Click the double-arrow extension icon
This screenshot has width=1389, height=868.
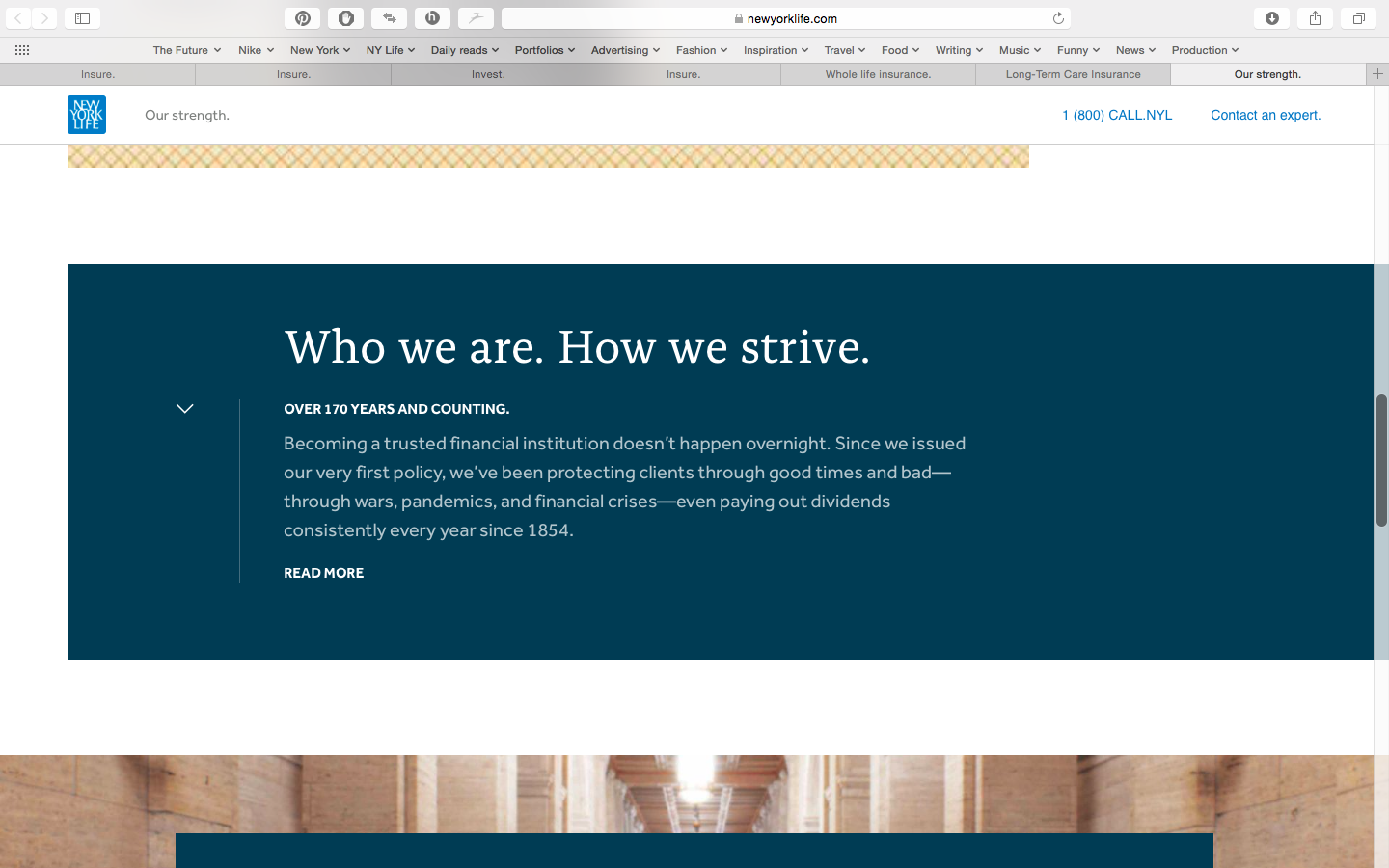coord(389,18)
